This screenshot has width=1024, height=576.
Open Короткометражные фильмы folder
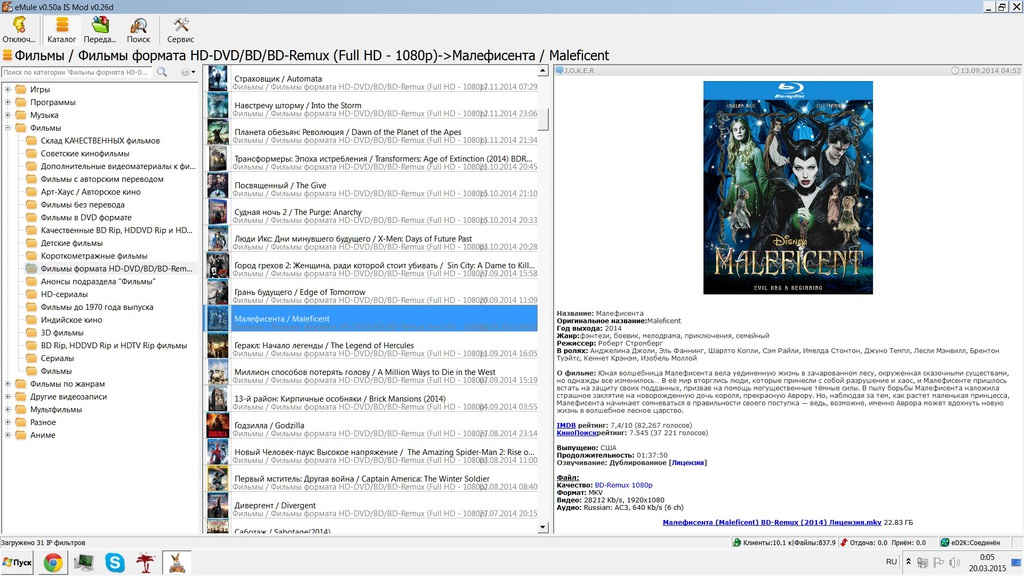[x=87, y=256]
